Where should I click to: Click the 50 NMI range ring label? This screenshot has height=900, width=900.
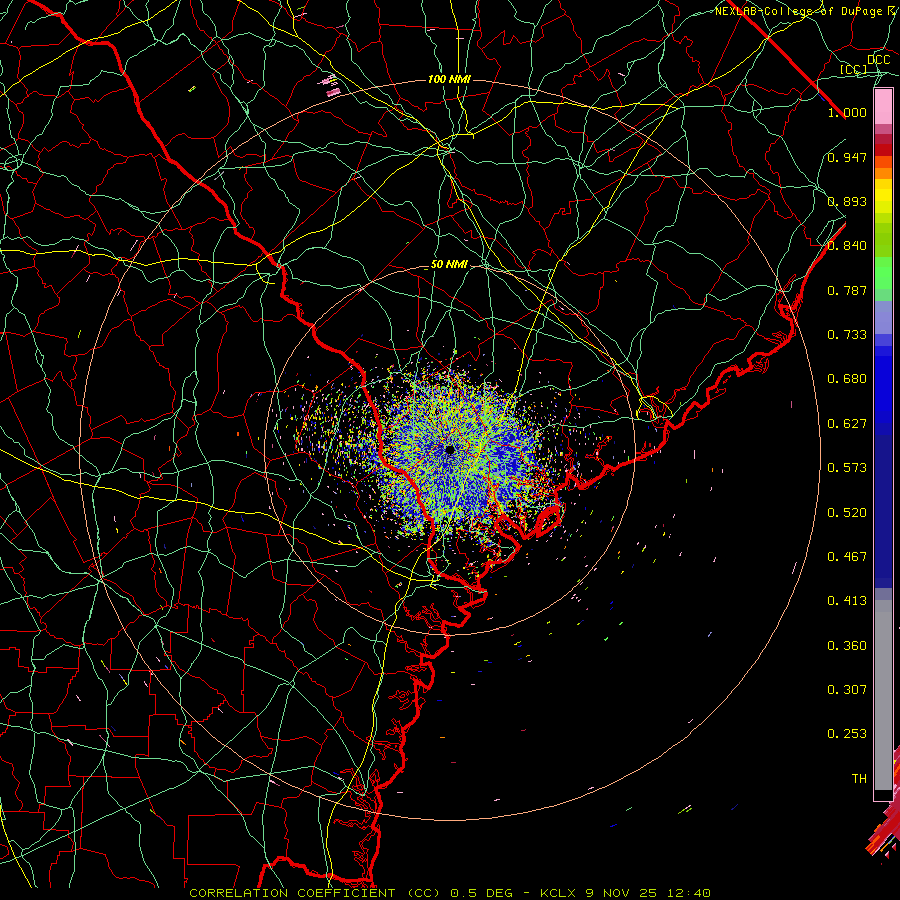click(449, 265)
